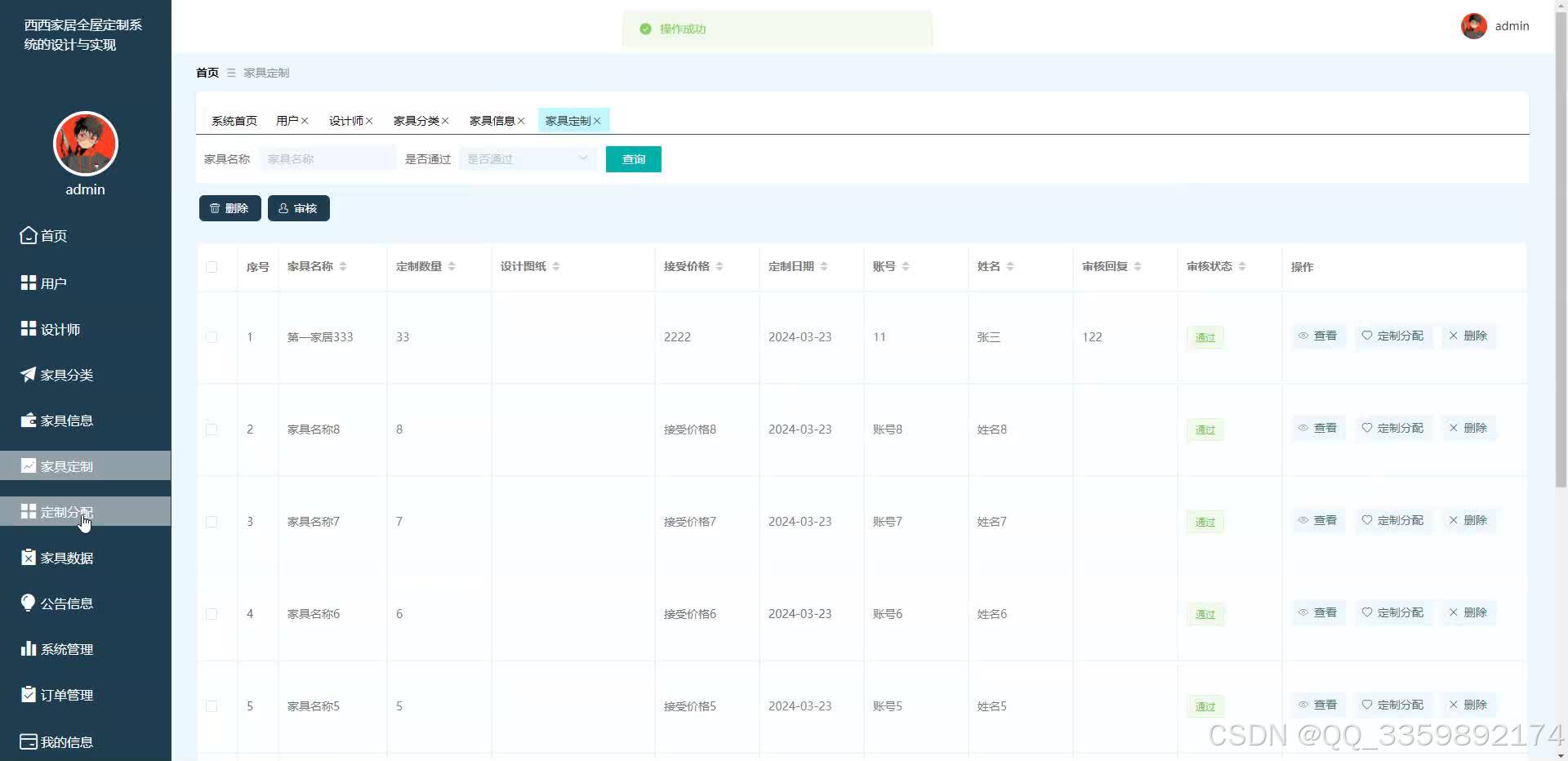Viewport: 1568px width, 761px height.
Task: Click the 公告信息 lightbulb icon
Action: [29, 603]
